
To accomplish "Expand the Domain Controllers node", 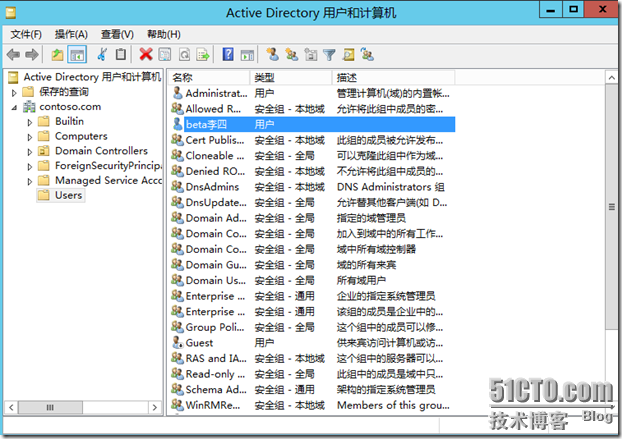I will pos(29,152).
